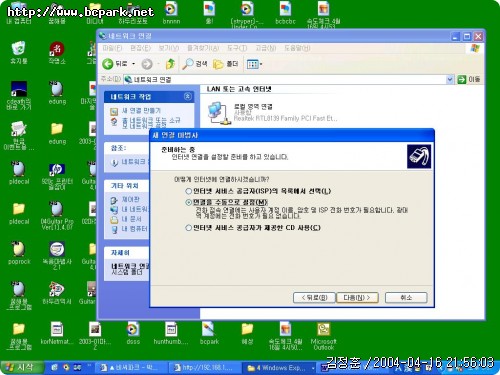
Task: Choose the 연결을 수동으로 설정(M) radio option
Action: [188, 202]
